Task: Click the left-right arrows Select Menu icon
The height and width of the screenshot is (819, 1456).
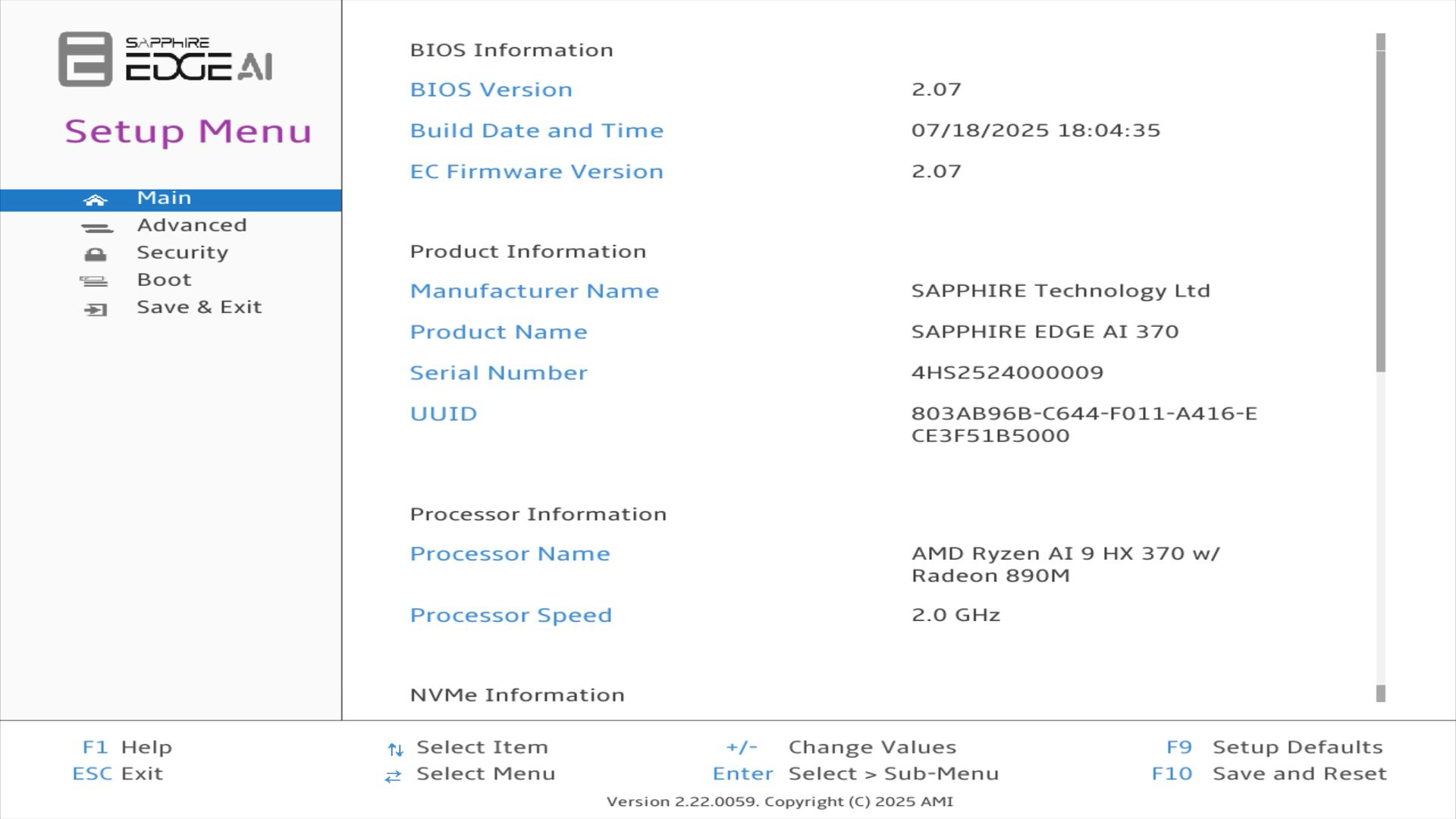Action: [393, 776]
